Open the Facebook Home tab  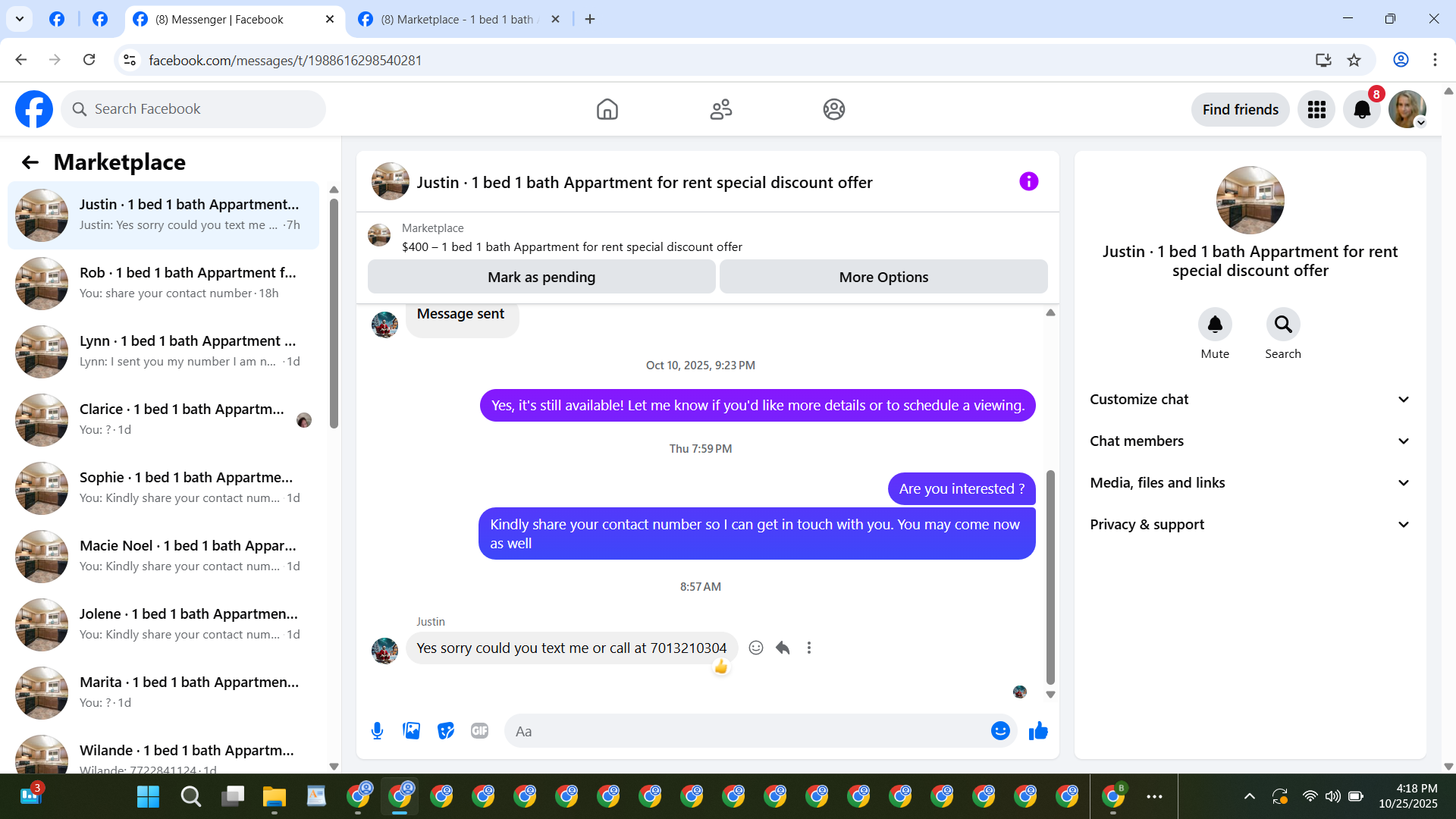point(607,110)
